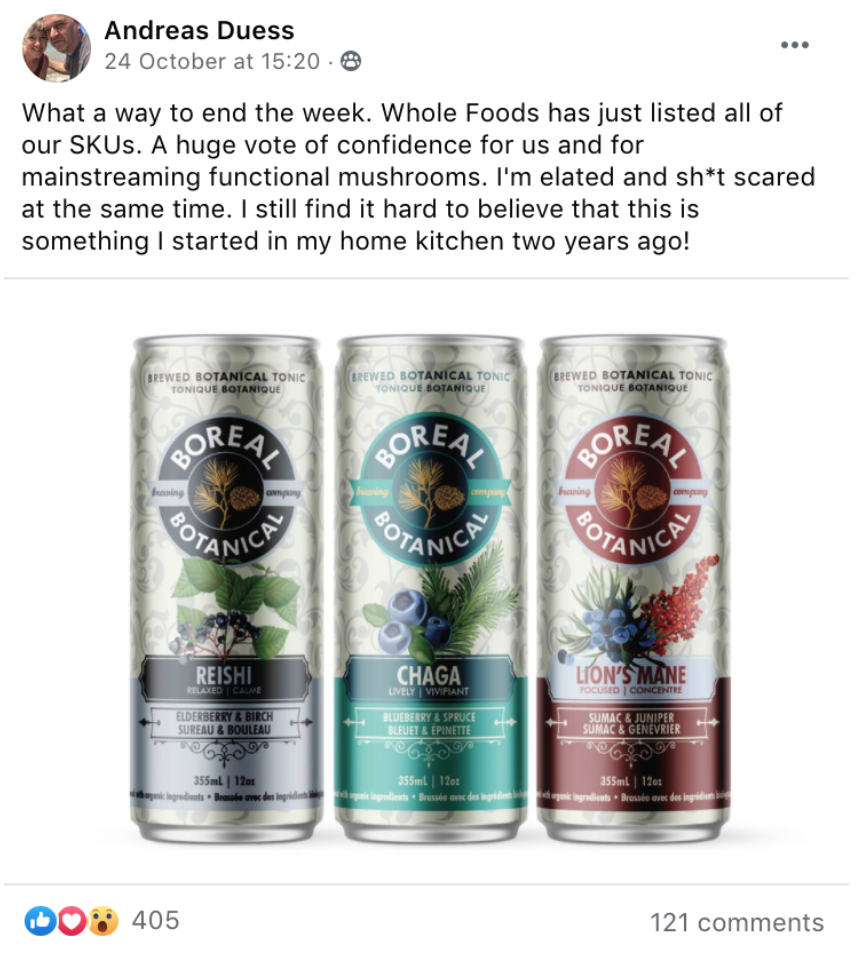Viewport: 864px width, 966px height.
Task: Click the Blueberry & Spruce flavor label
Action: (x=430, y=723)
